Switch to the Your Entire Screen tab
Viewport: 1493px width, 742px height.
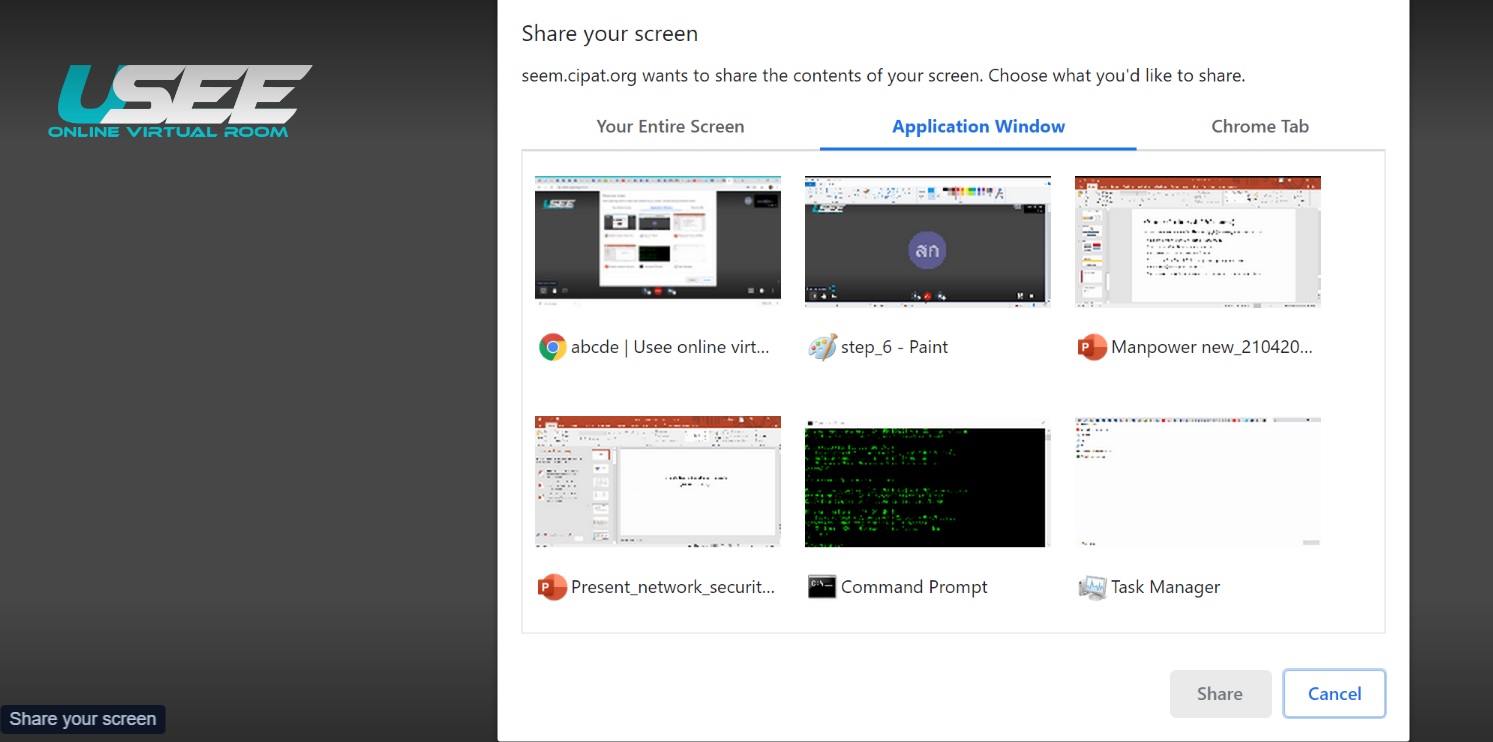tap(670, 127)
